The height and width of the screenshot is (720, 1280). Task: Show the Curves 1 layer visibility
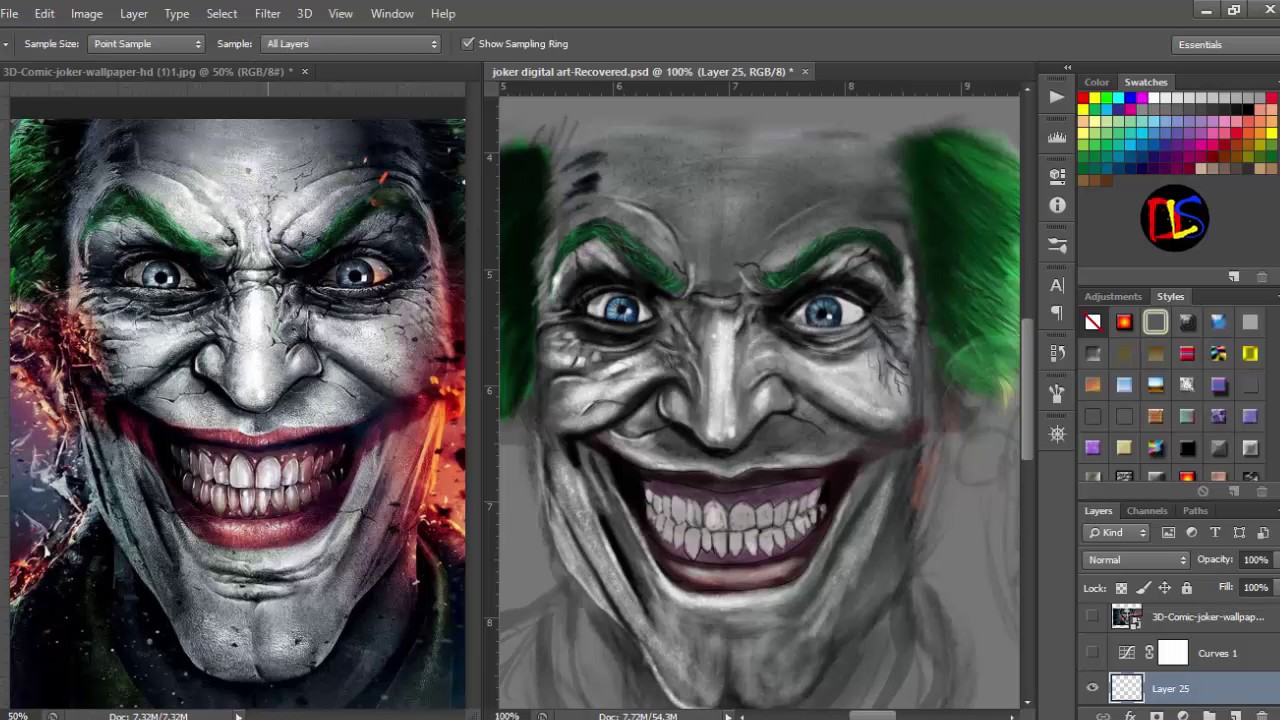pyautogui.click(x=1092, y=653)
